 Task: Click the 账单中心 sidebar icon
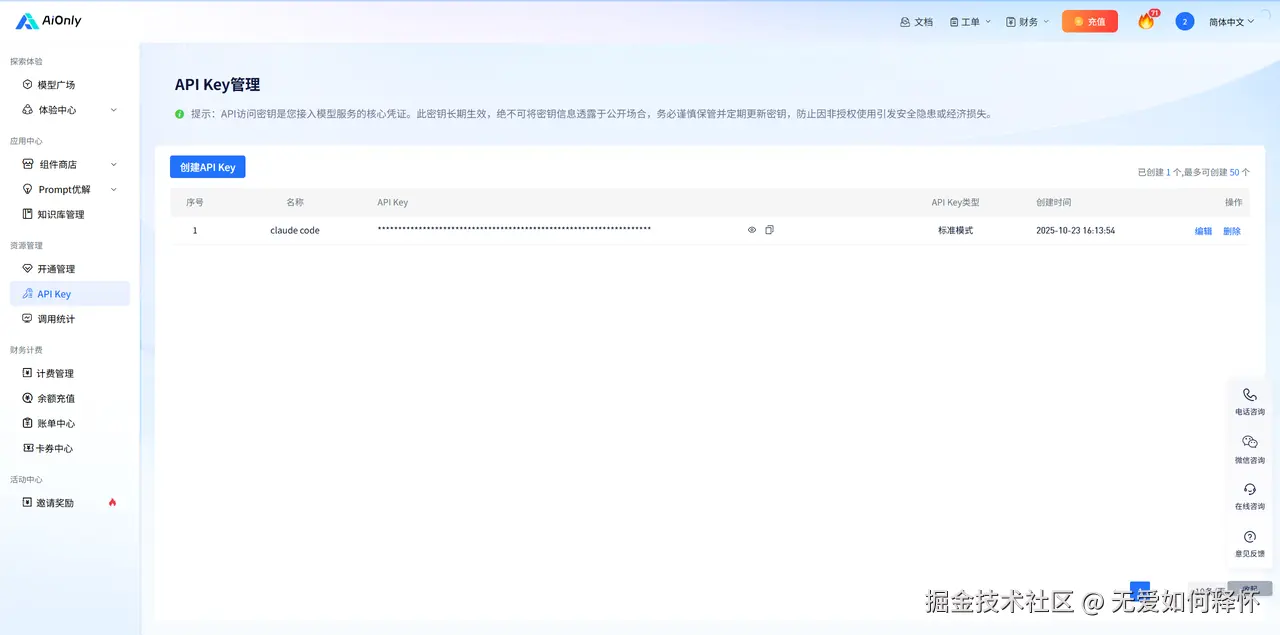pyautogui.click(x=28, y=423)
